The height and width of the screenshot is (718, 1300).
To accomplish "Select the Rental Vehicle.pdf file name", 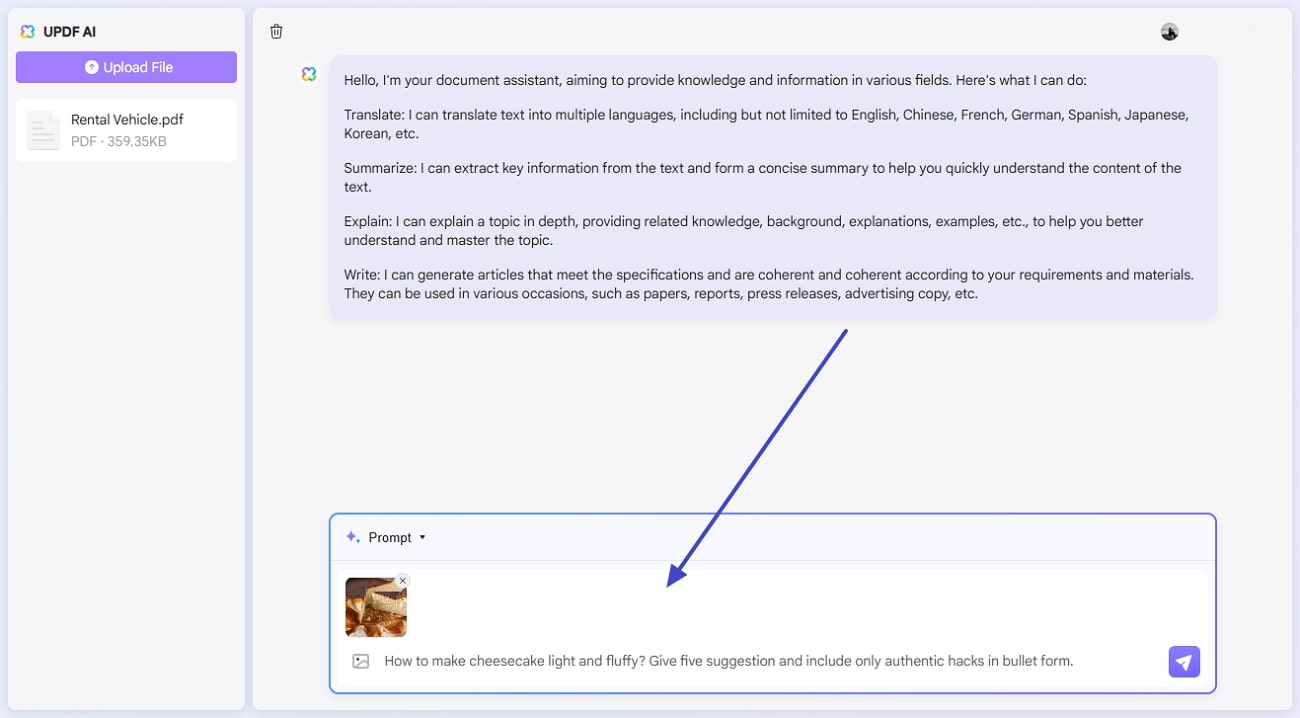I will (127, 119).
